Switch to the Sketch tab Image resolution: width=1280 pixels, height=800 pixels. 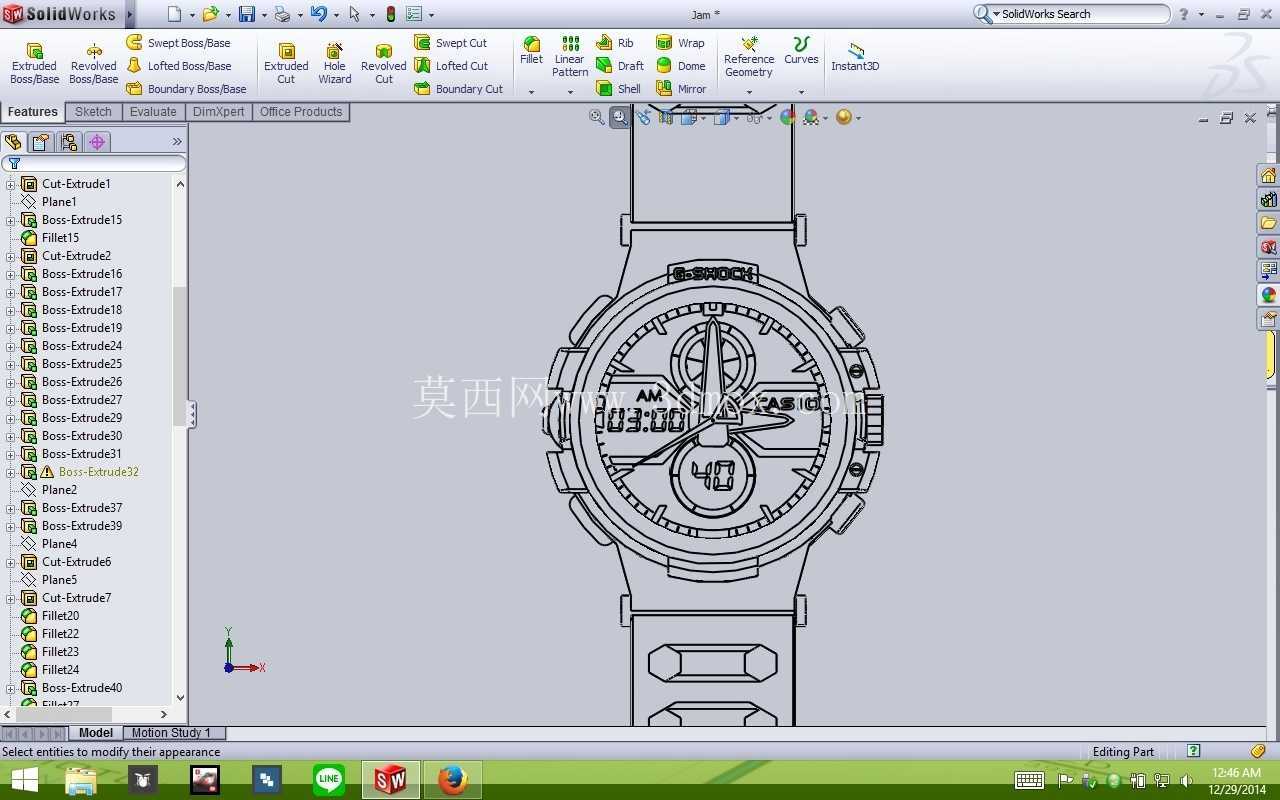click(93, 112)
